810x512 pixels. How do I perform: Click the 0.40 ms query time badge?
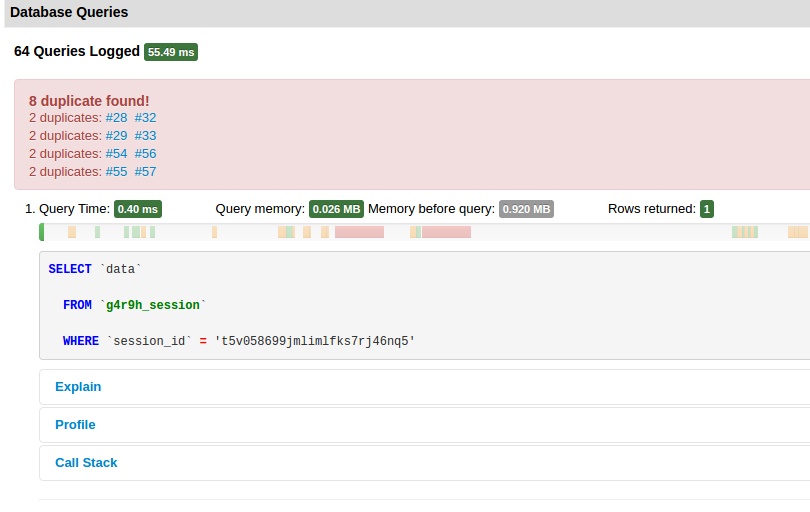tap(137, 209)
